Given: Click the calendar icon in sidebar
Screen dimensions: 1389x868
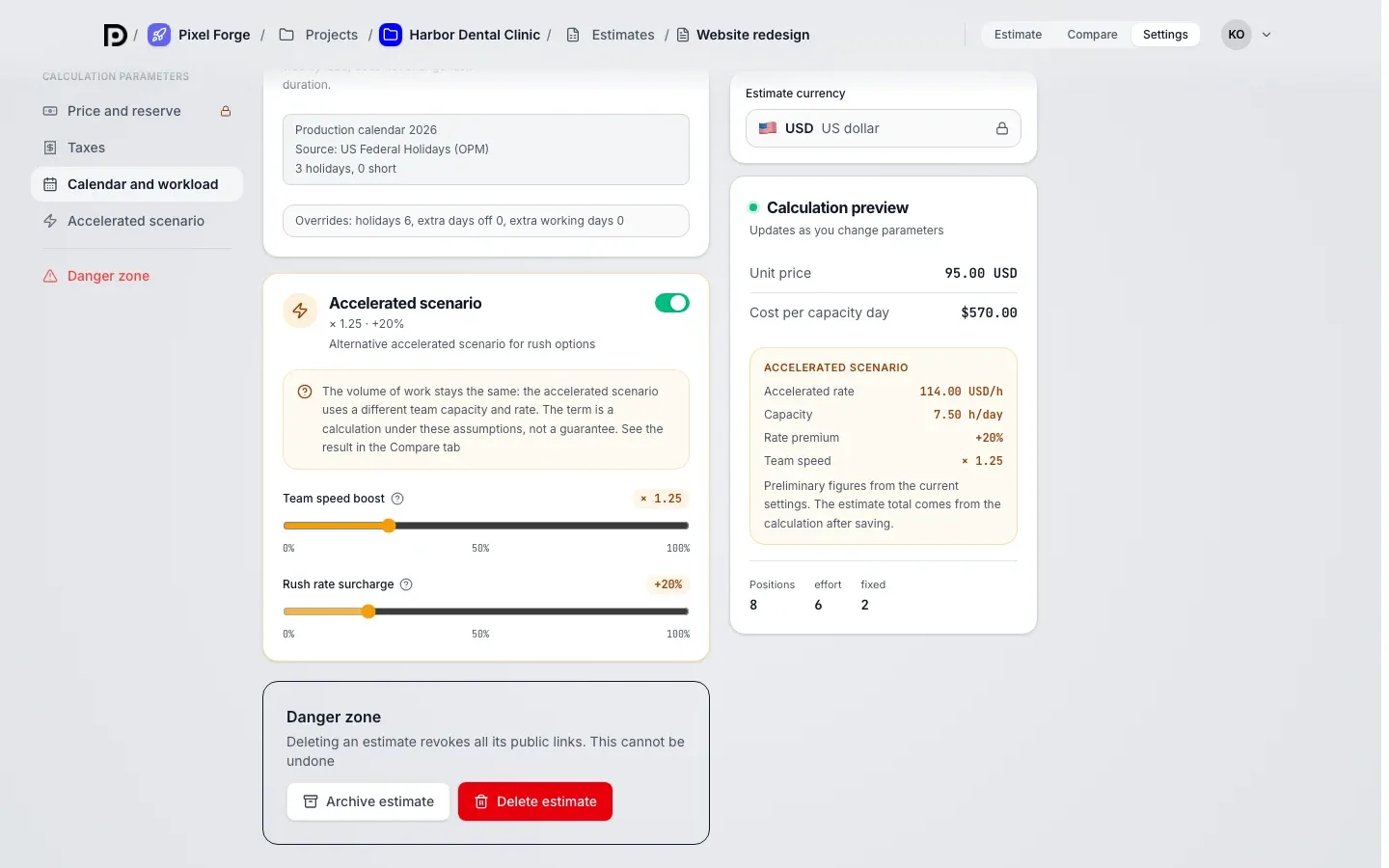Looking at the screenshot, I should point(50,184).
